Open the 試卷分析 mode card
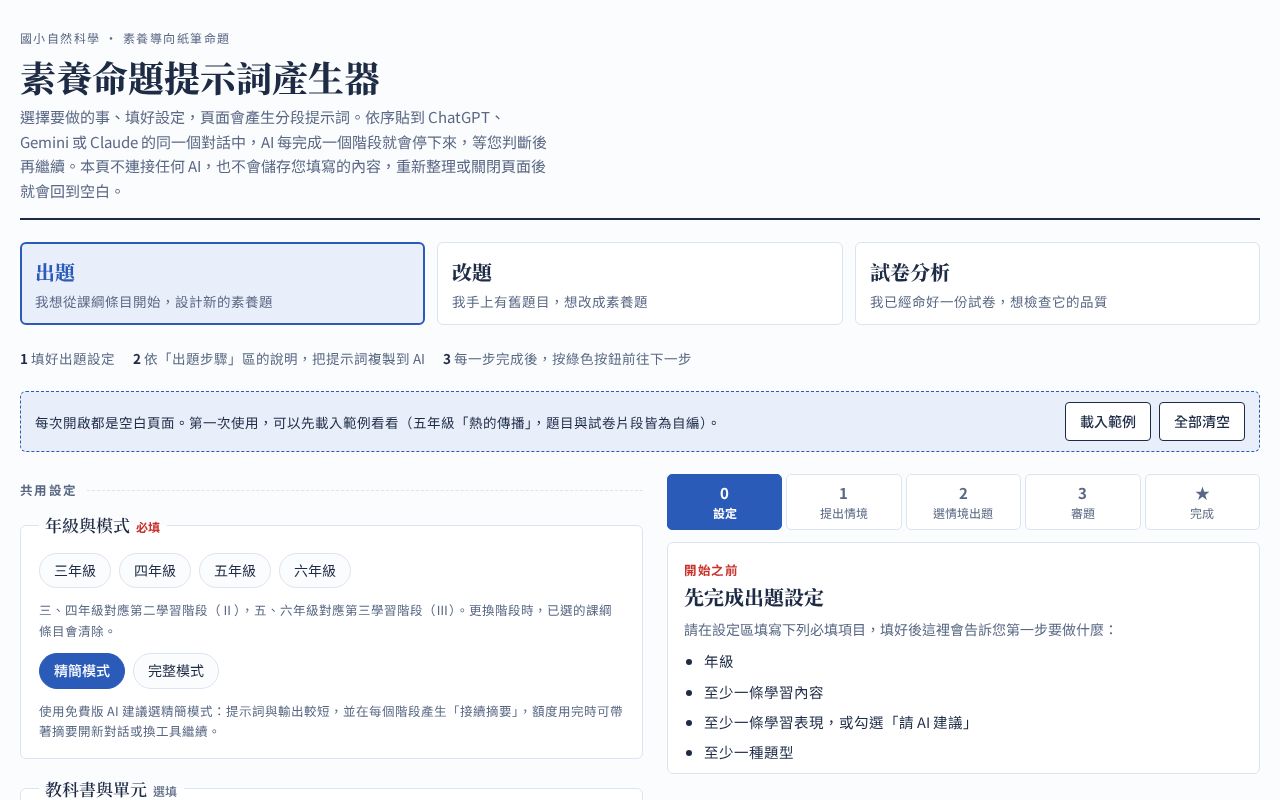The image size is (1280, 800). point(1057,283)
